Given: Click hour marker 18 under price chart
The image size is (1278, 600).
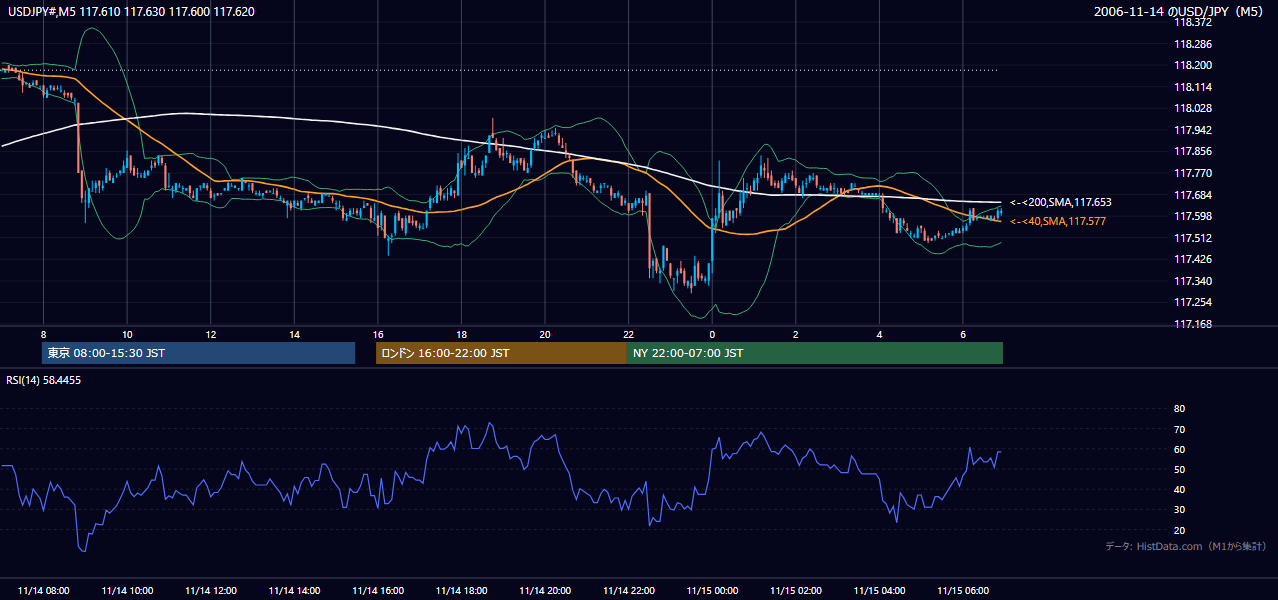Looking at the screenshot, I should pos(461,335).
